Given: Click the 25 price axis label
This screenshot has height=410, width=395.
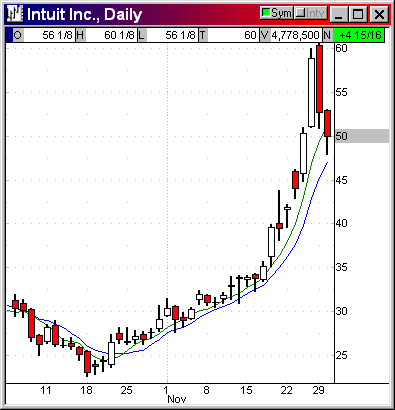Looking at the screenshot, I should [341, 355].
